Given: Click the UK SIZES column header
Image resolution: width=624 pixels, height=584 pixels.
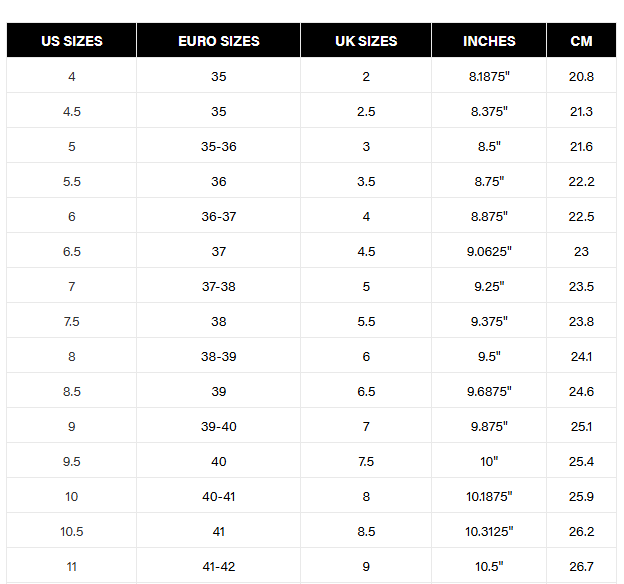Looking at the screenshot, I should 366,41.
